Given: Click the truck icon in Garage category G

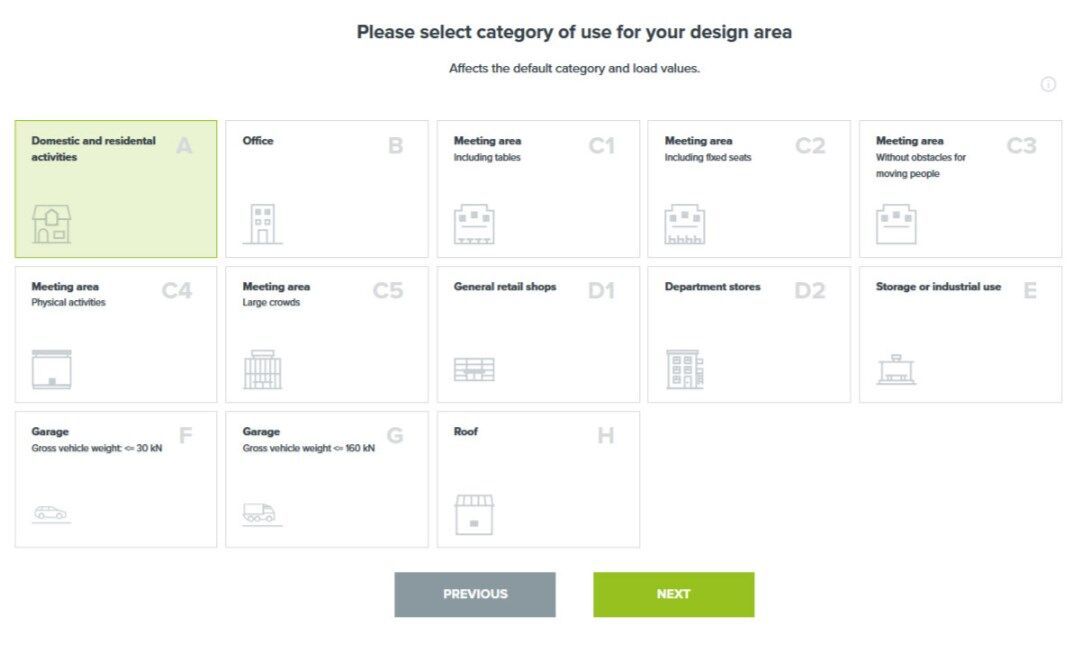Looking at the screenshot, I should click(262, 513).
